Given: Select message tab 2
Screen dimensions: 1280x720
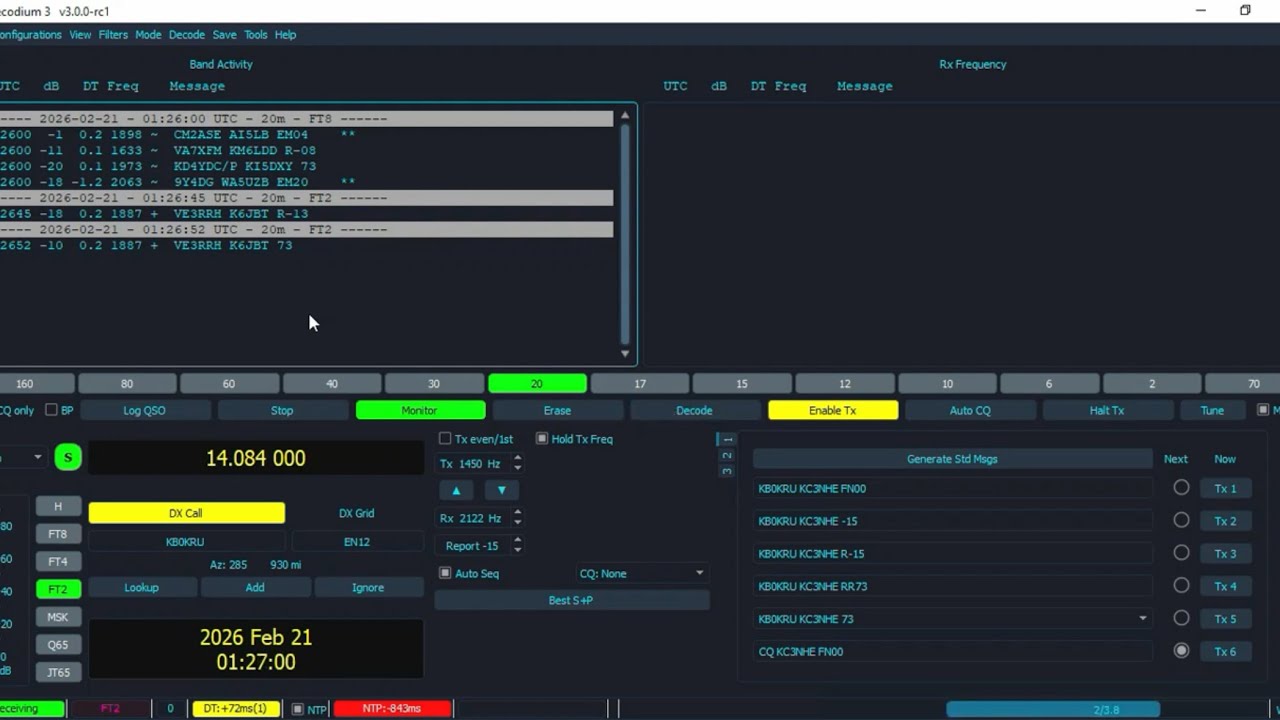Looking at the screenshot, I should pos(727,455).
